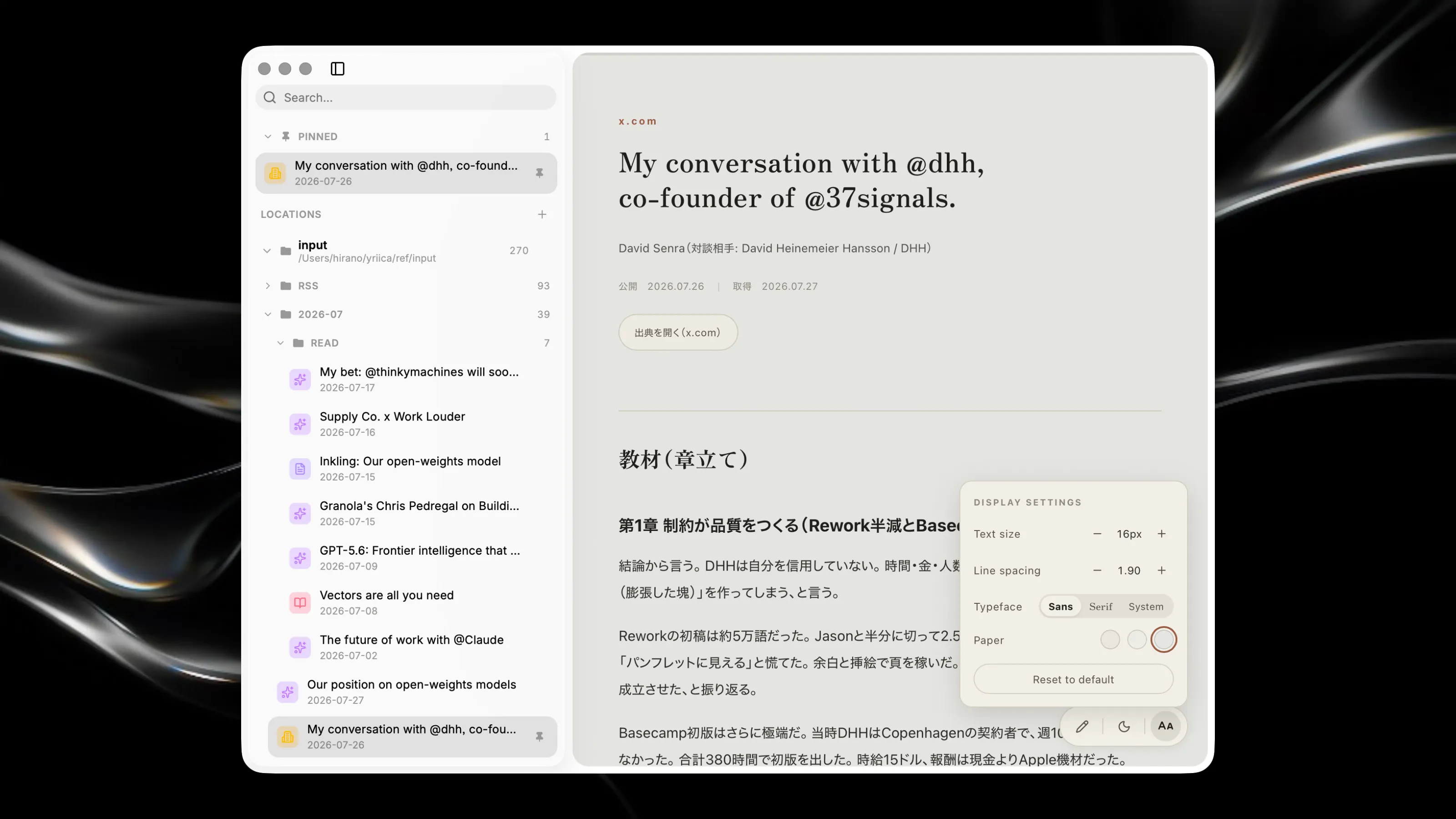Click yellow icon of bottom @dhh item
The image size is (1456, 819).
pyautogui.click(x=288, y=737)
